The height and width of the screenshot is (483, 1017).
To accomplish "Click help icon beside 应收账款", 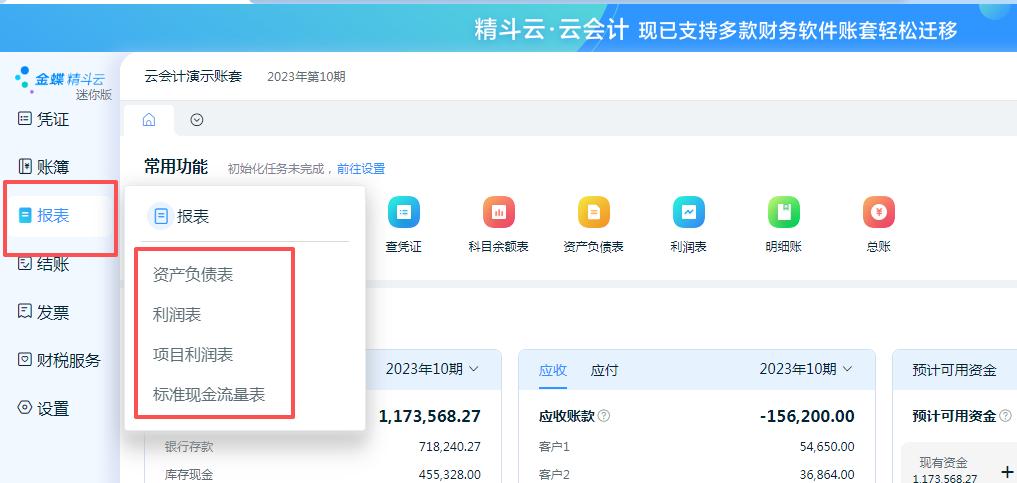I will click(x=604, y=417).
